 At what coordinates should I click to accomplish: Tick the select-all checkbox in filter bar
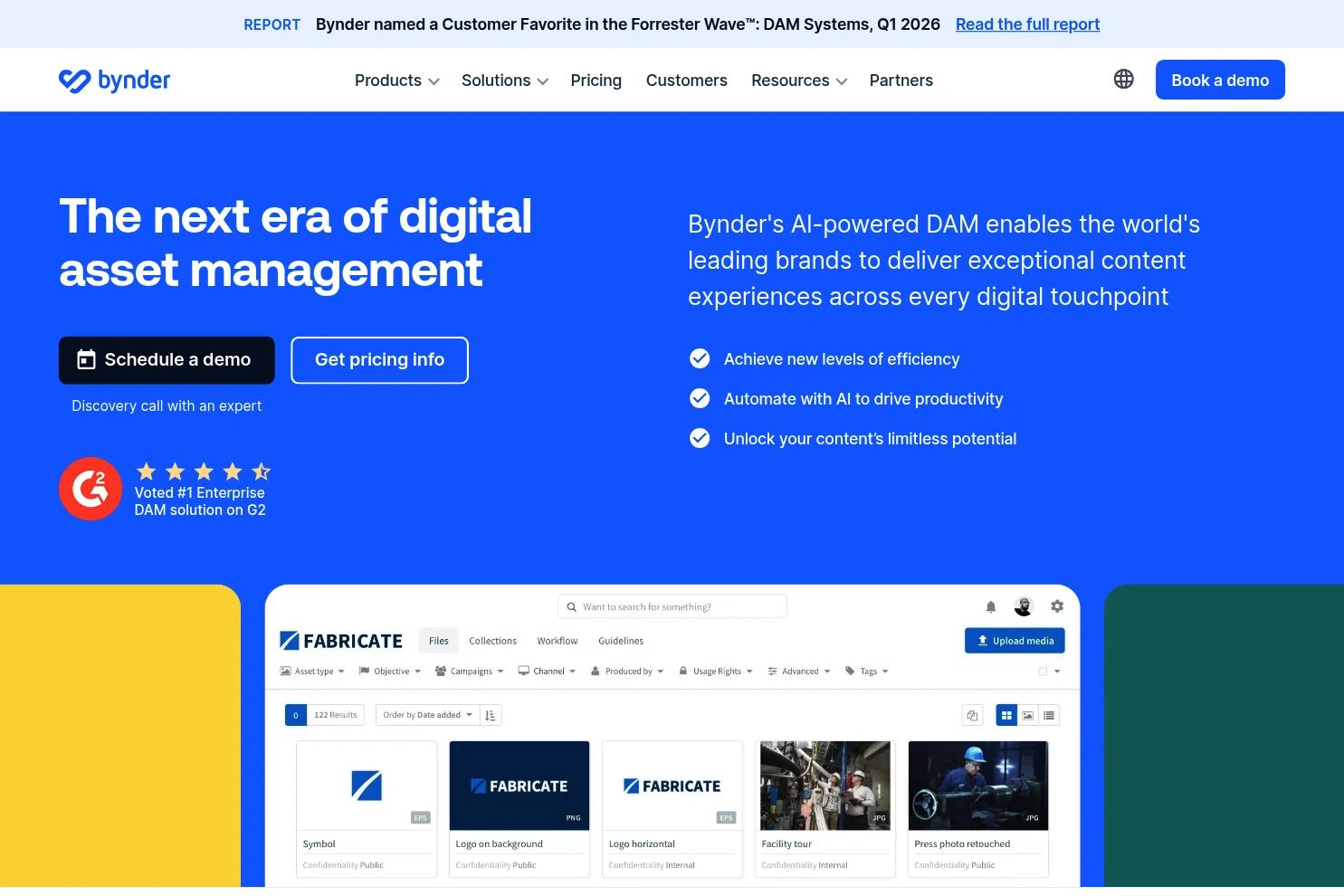pyautogui.click(x=1043, y=672)
